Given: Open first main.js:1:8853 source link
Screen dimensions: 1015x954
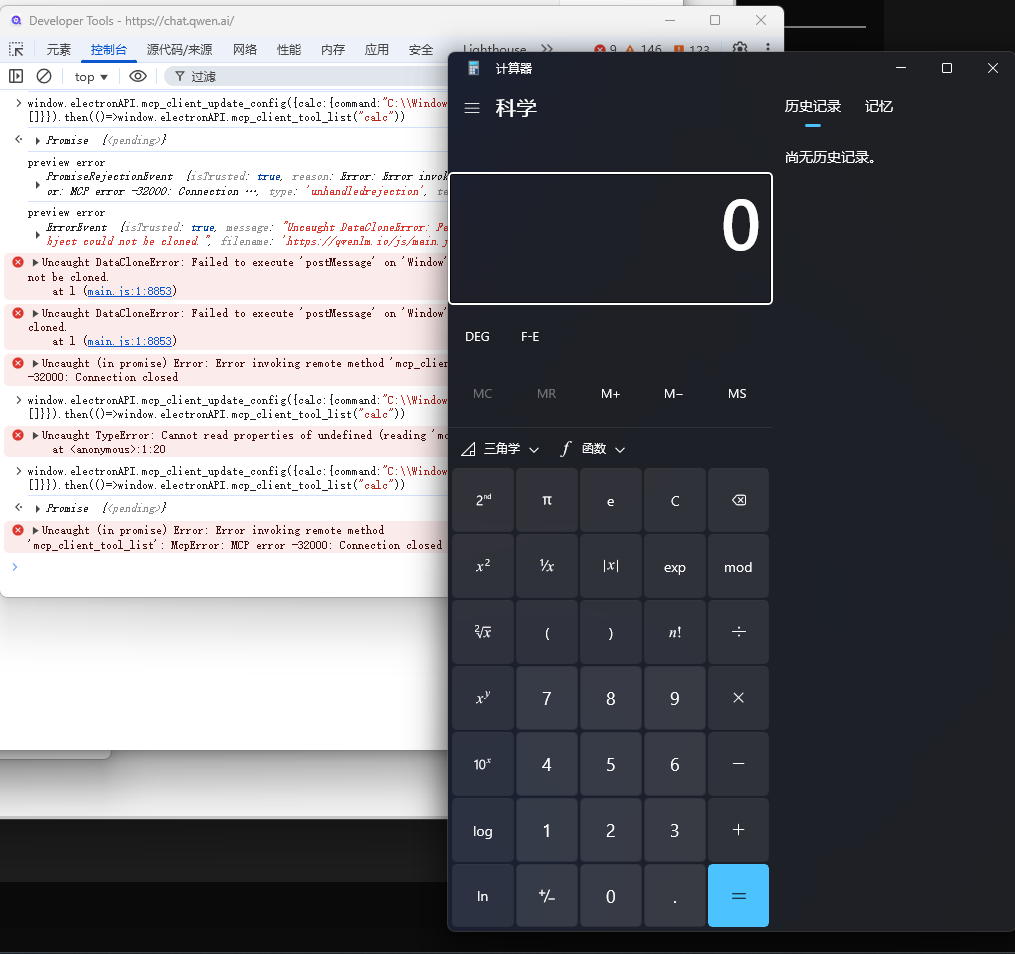Looking at the screenshot, I should pos(129,291).
